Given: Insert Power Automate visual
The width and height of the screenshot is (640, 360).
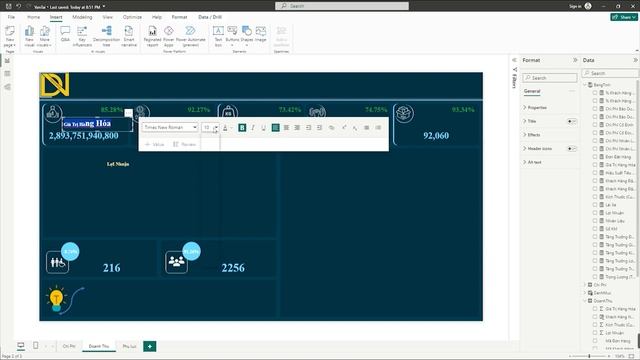Looking at the screenshot, I should (190, 36).
